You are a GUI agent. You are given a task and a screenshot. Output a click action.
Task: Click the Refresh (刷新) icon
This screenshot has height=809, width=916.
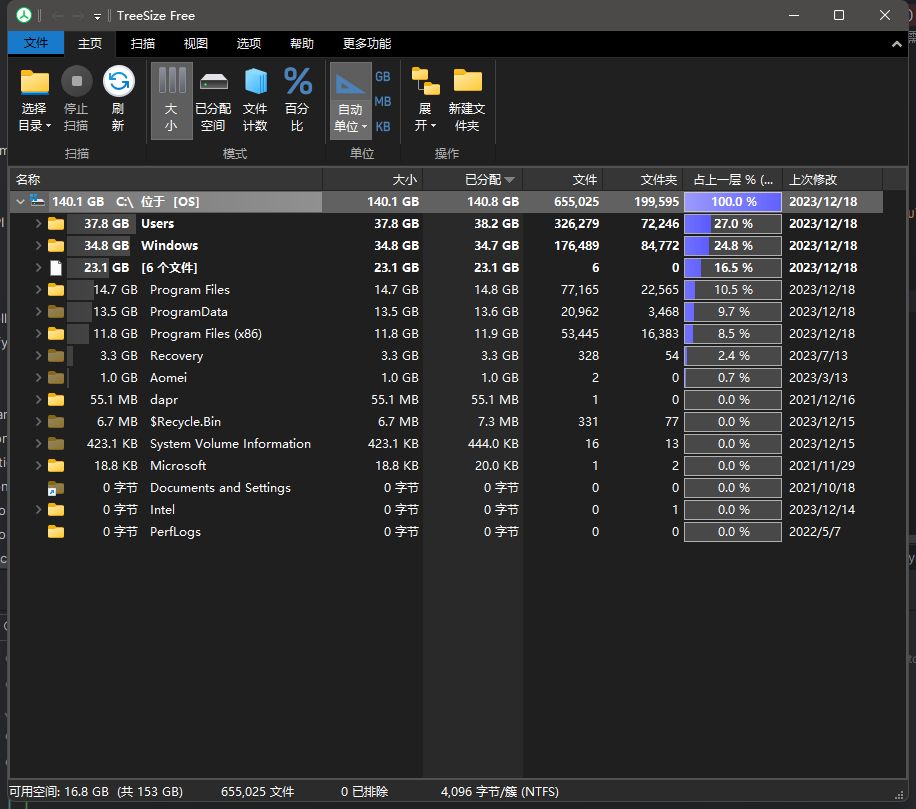[x=119, y=82]
